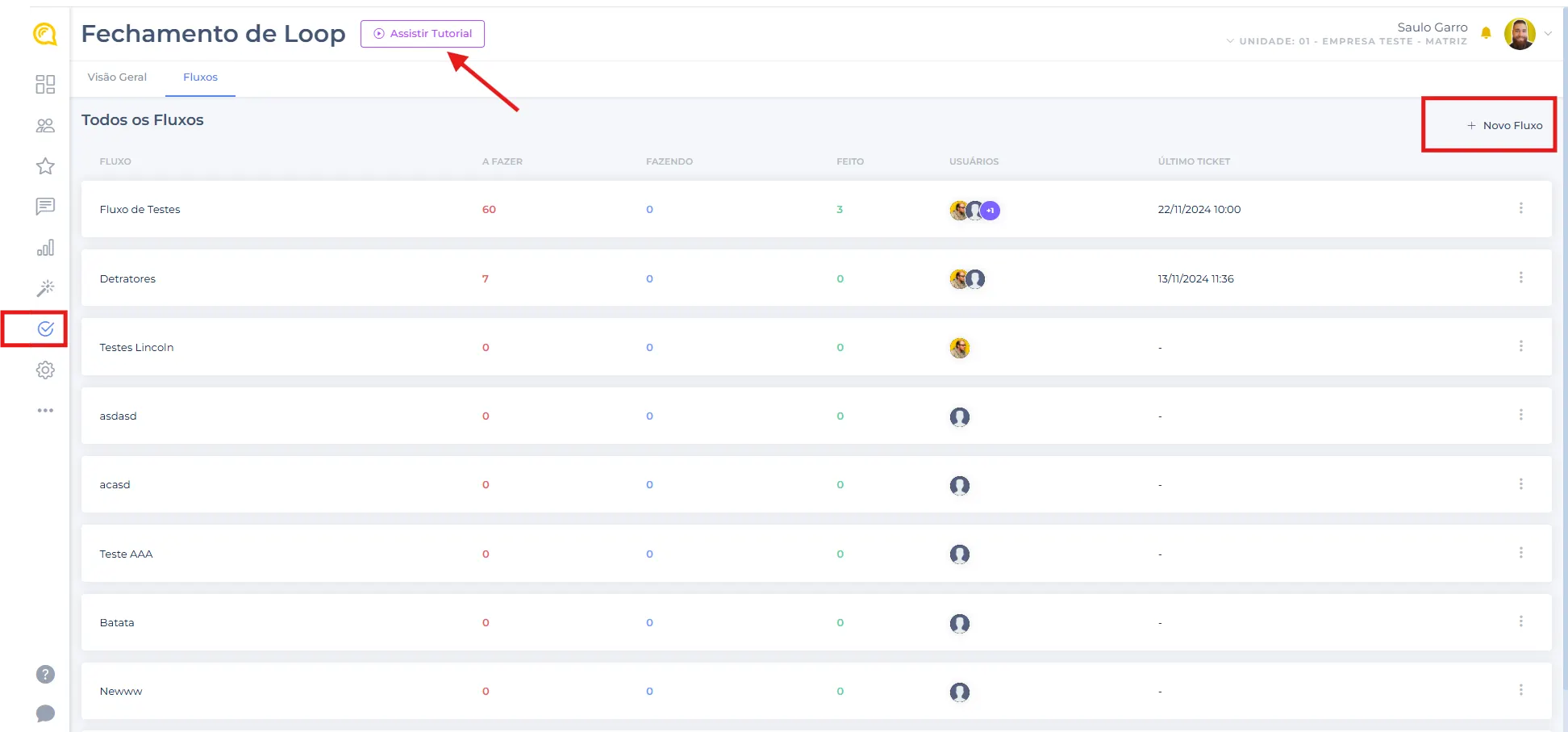1568x732 pixels.
Task: Open the Testes Lincoln flow row
Action: (x=136, y=347)
